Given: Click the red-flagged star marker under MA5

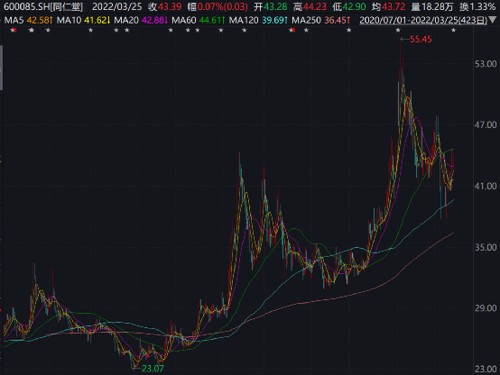Looking at the screenshot, I should pyautogui.click(x=13, y=30).
